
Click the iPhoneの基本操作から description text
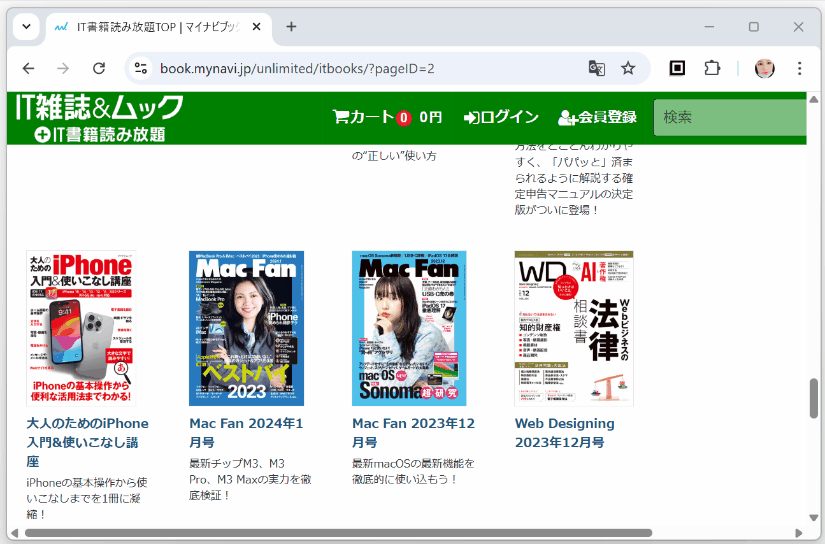click(87, 498)
